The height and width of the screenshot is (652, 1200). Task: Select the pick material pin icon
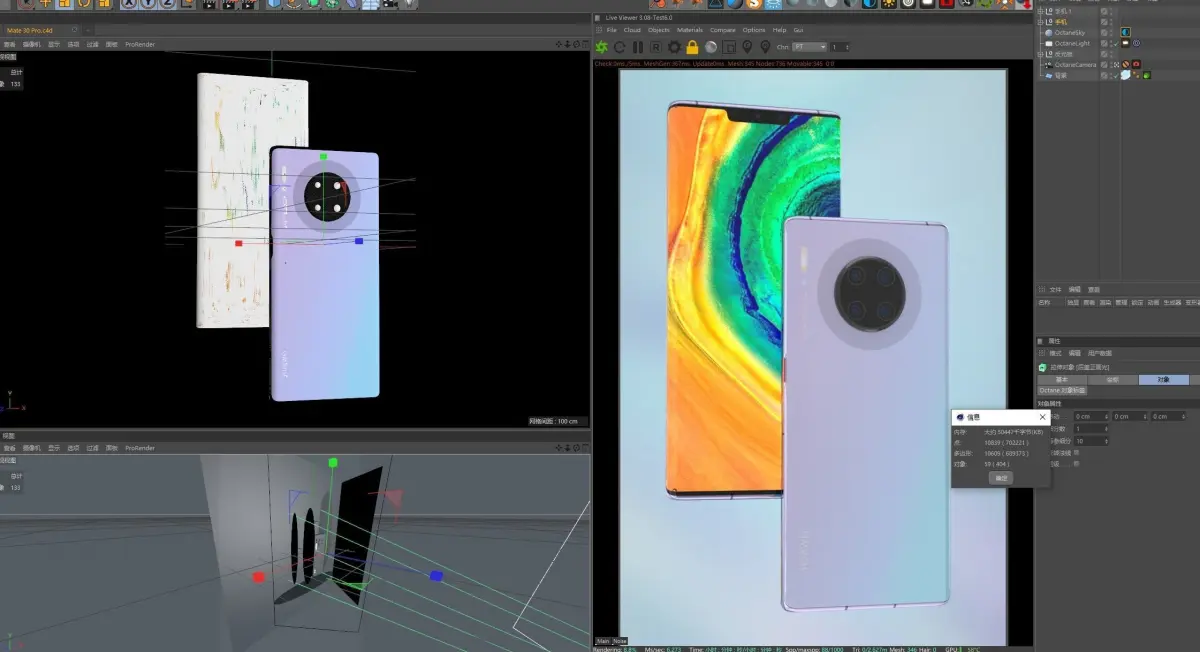tap(765, 47)
